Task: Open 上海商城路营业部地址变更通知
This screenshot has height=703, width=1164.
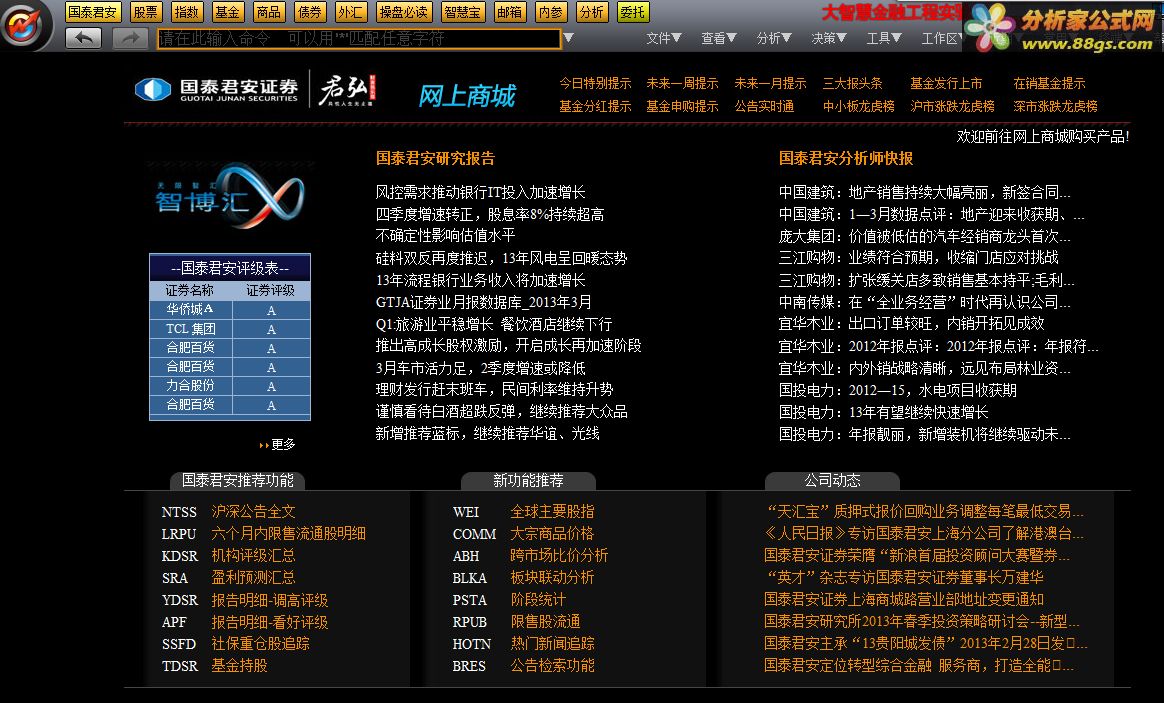Action: click(x=904, y=600)
